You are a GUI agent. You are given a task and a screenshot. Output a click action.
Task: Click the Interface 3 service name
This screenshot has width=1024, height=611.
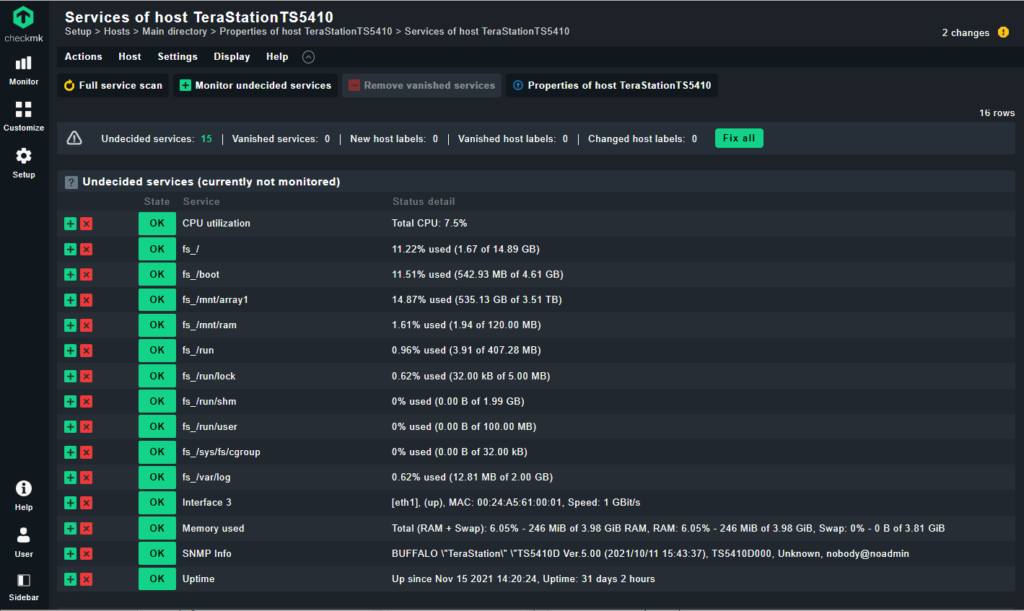pyautogui.click(x=206, y=503)
